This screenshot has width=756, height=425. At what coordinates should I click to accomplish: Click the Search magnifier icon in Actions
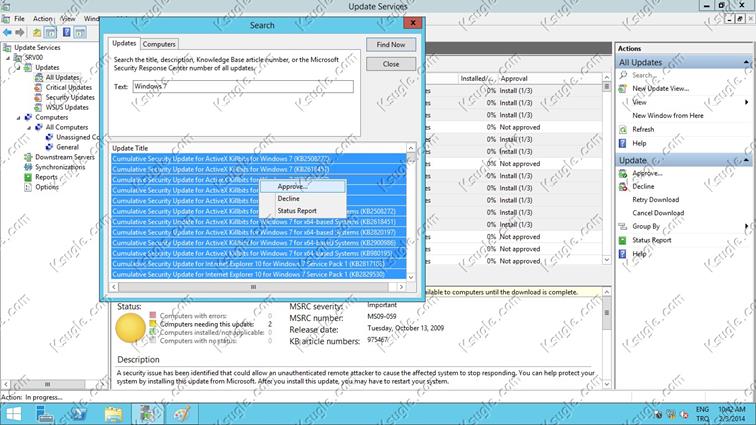(623, 75)
